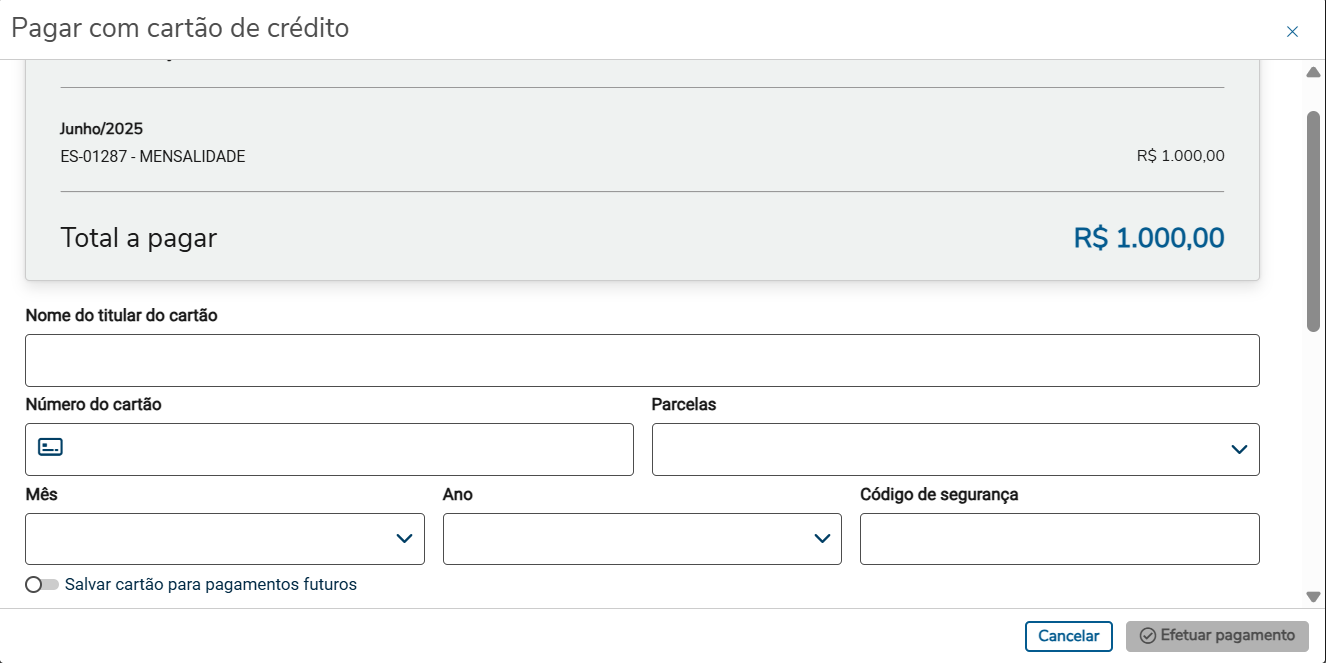1326x663 pixels.
Task: Click the ES-01287 - MENSALIDADE line item
Action: (153, 157)
